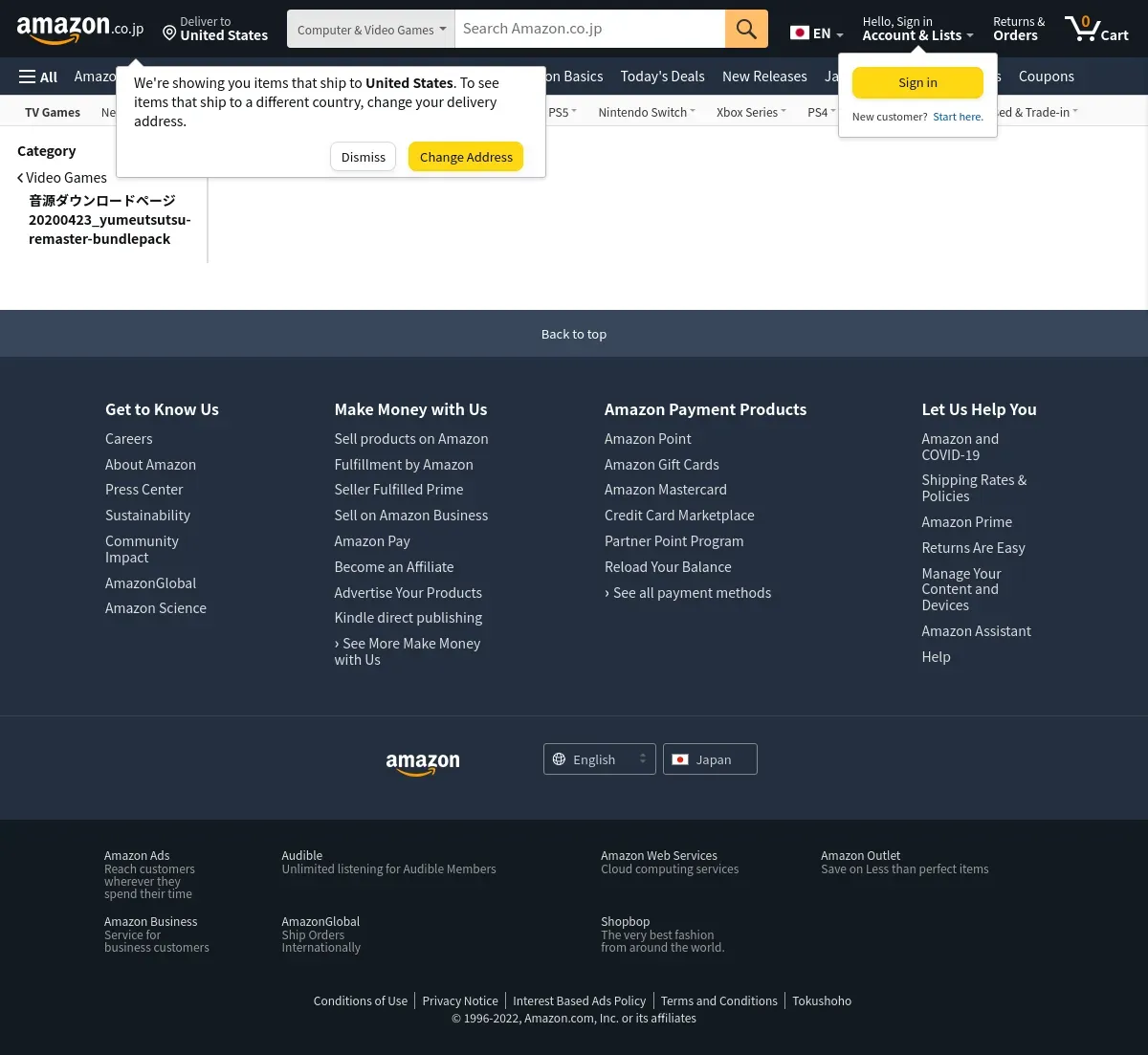Click the Start here new customer link
Screen dimensions: 1148x1055
958,117
